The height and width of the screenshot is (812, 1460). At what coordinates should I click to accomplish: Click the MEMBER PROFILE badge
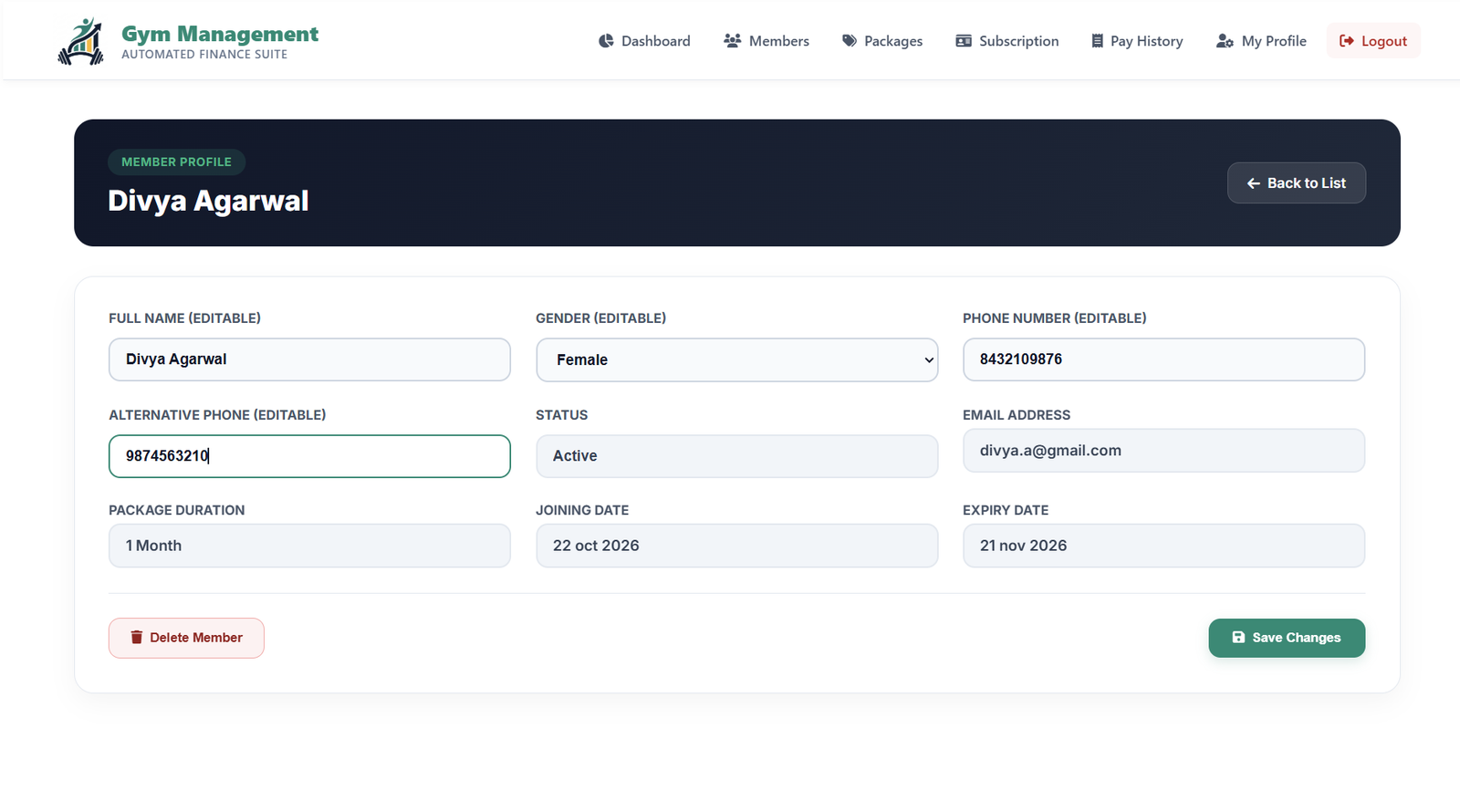[177, 162]
